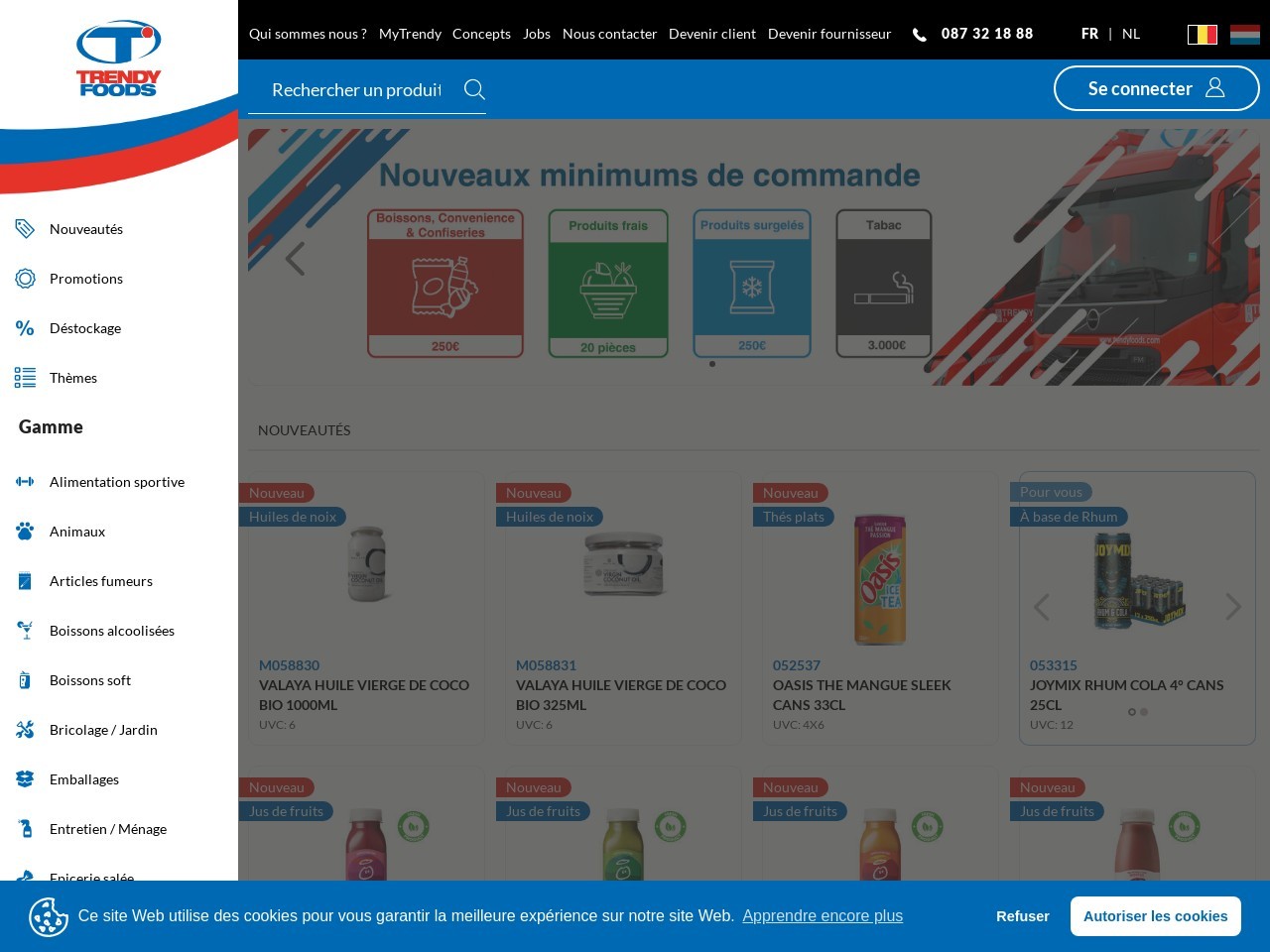The height and width of the screenshot is (952, 1270).
Task: Open 'Nous contacter' menu item
Action: [609, 34]
